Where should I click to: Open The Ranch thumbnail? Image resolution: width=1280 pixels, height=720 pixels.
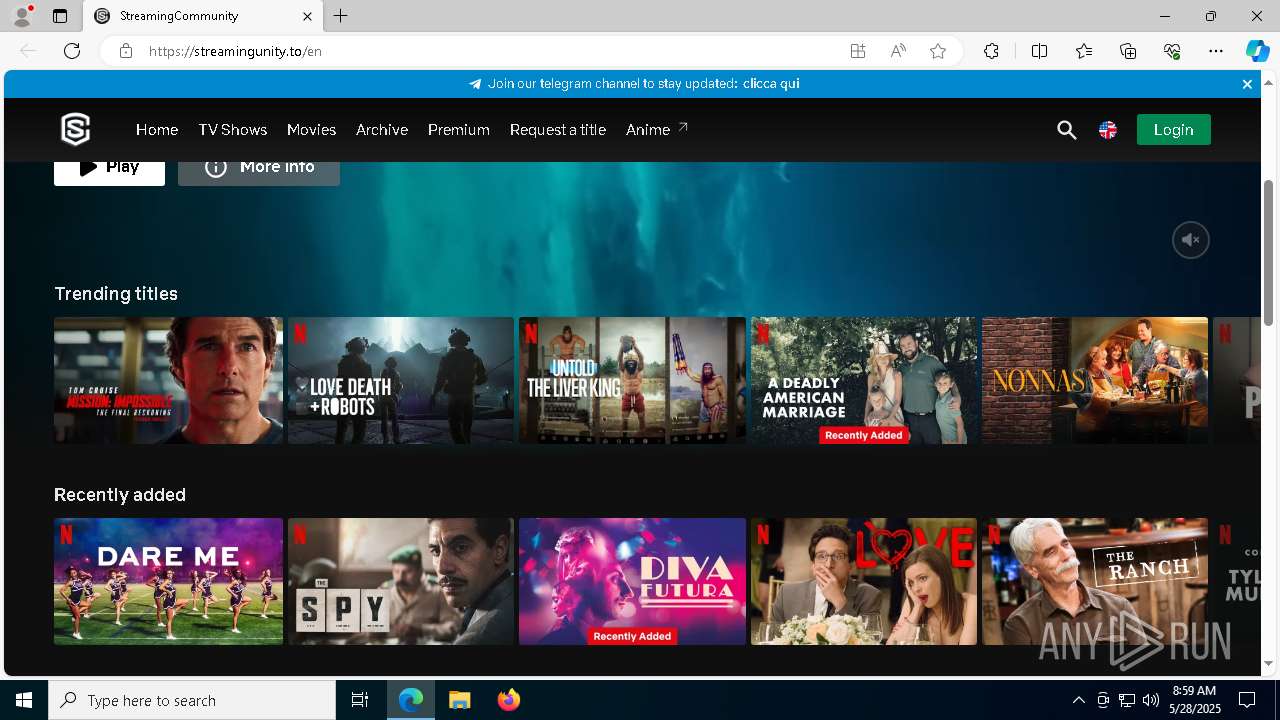[x=1095, y=581]
